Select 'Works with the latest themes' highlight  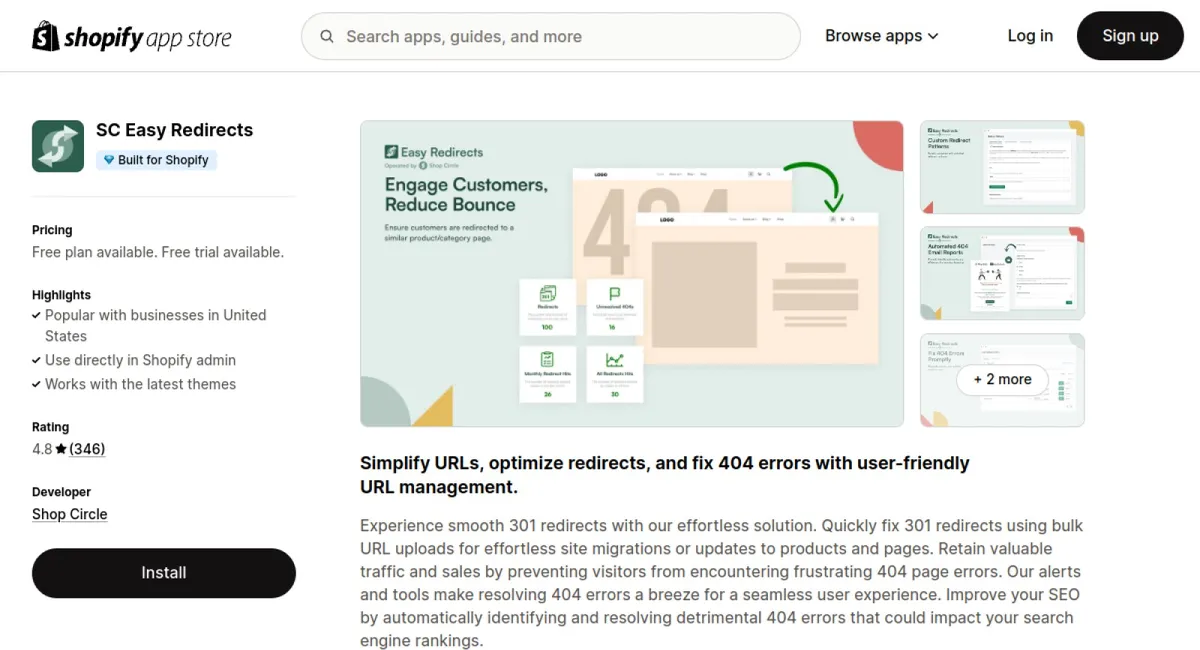tap(140, 384)
